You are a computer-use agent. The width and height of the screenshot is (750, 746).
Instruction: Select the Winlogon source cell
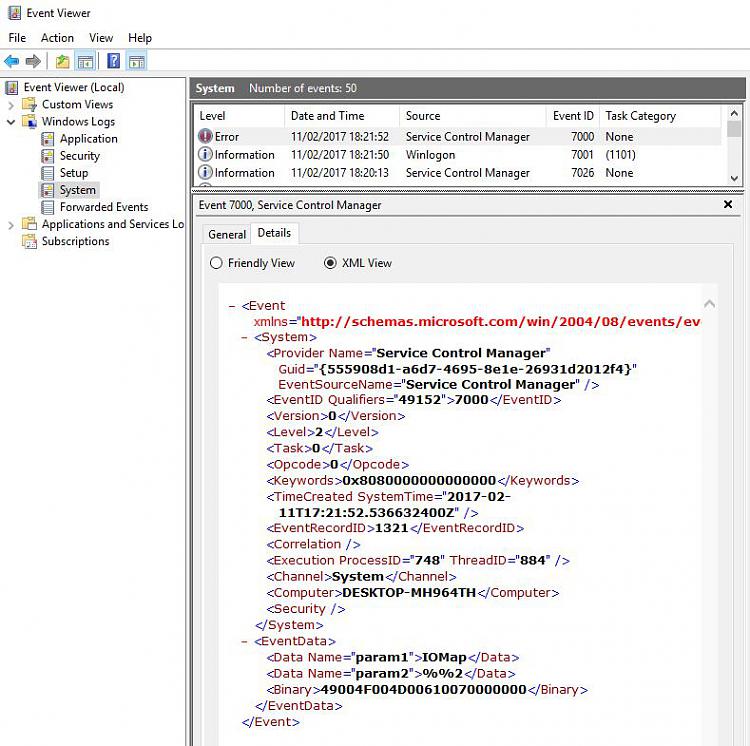tap(430, 154)
